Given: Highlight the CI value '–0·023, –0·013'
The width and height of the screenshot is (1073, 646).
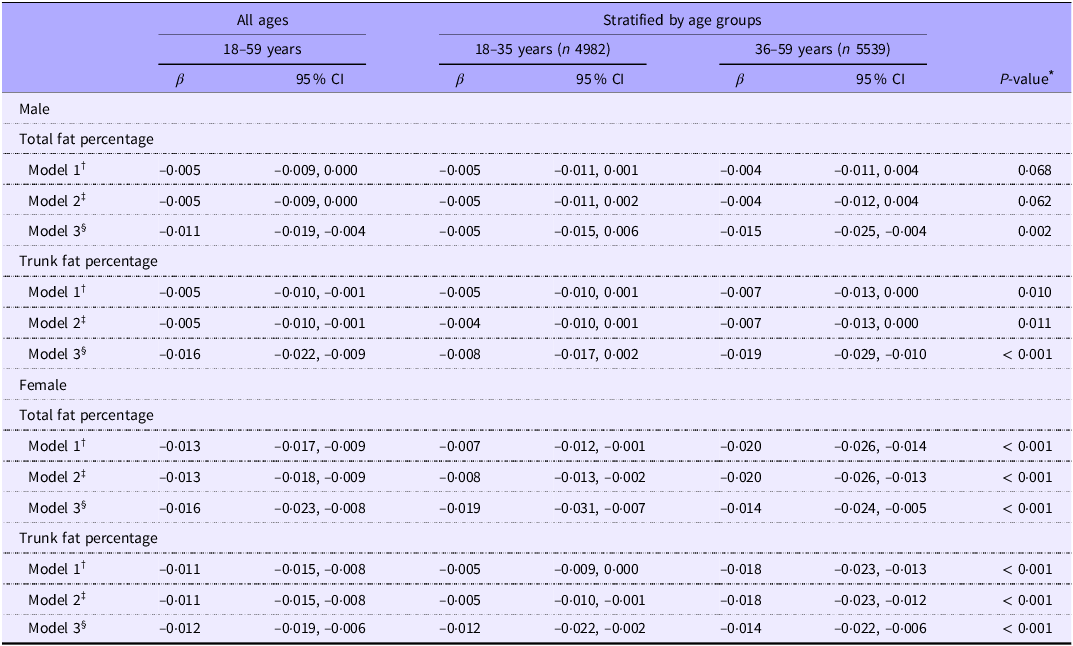Looking at the screenshot, I should pyautogui.click(x=880, y=569).
